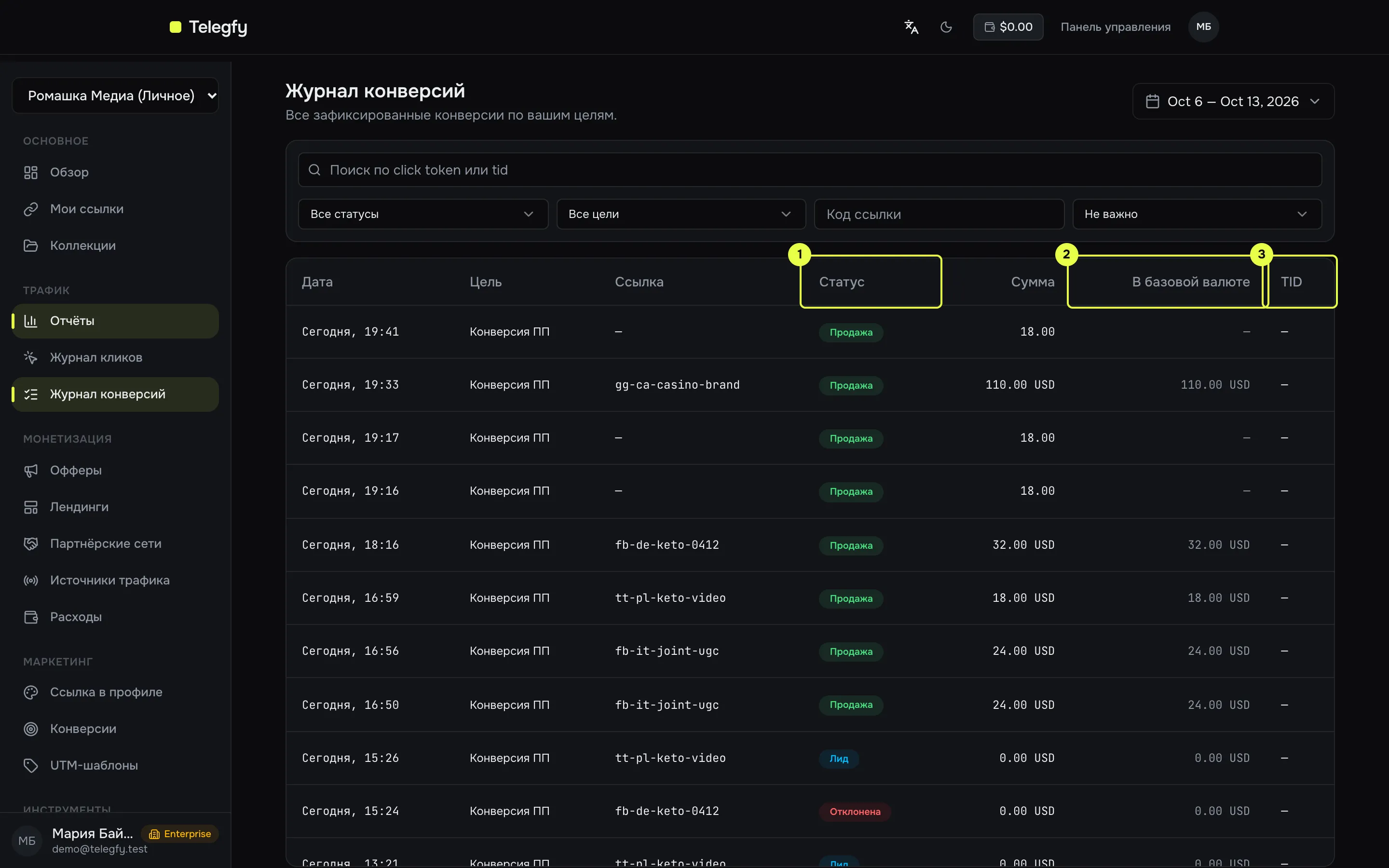Click the Лид badge in 15:26 row

point(839,759)
